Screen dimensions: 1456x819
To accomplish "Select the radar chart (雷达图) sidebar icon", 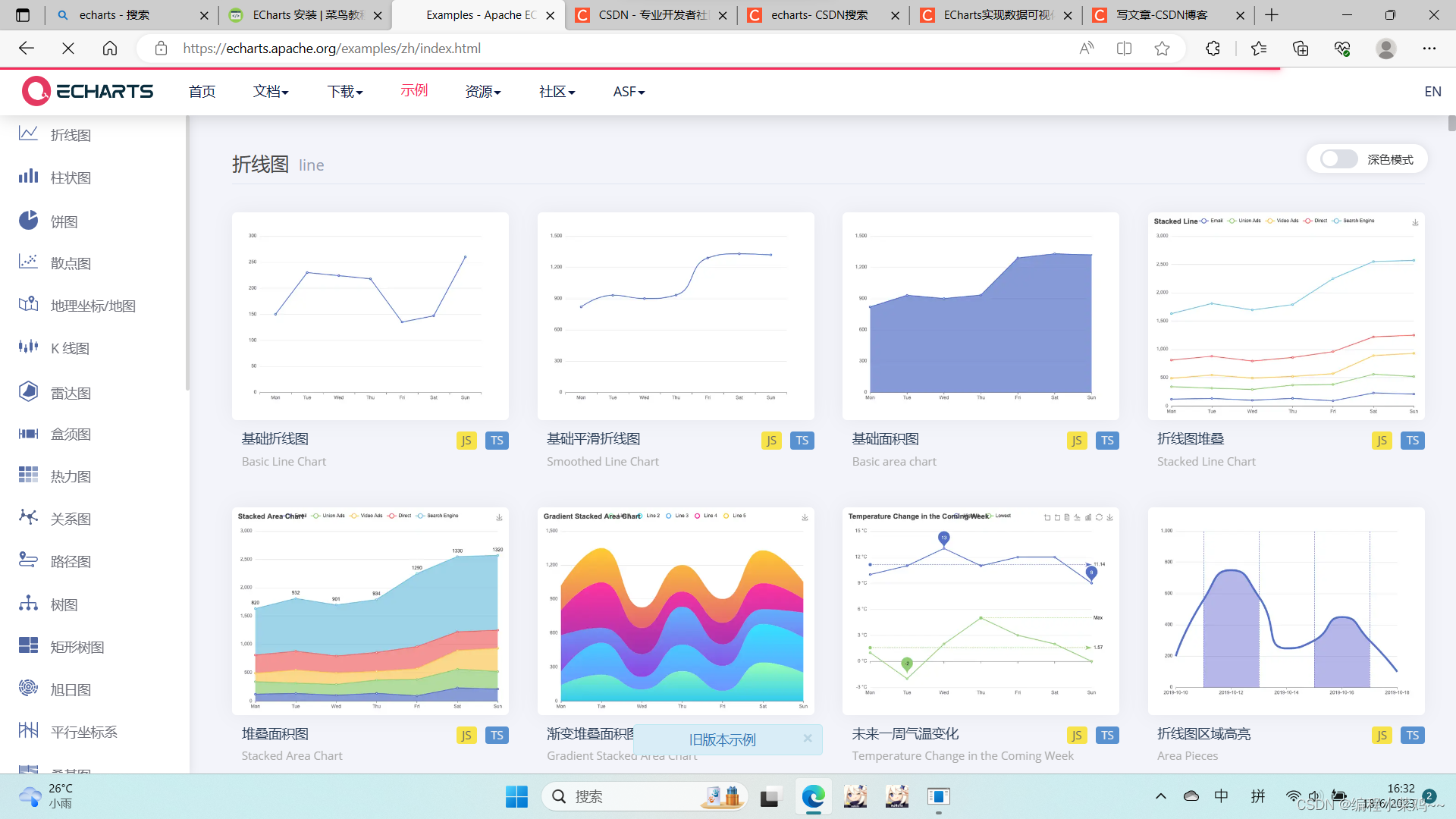I will (x=28, y=392).
